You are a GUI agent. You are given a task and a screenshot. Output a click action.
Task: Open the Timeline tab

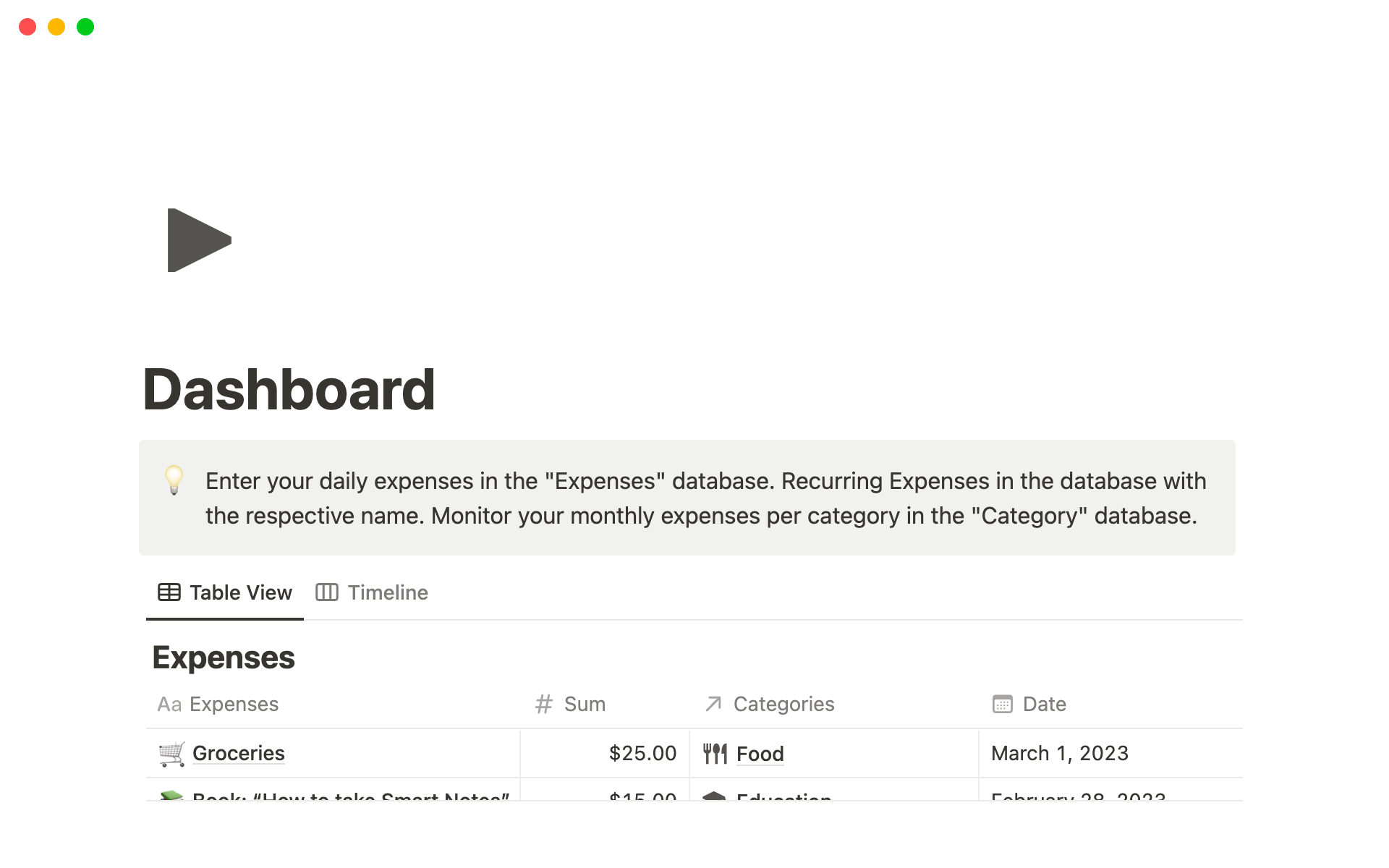pyautogui.click(x=388, y=592)
